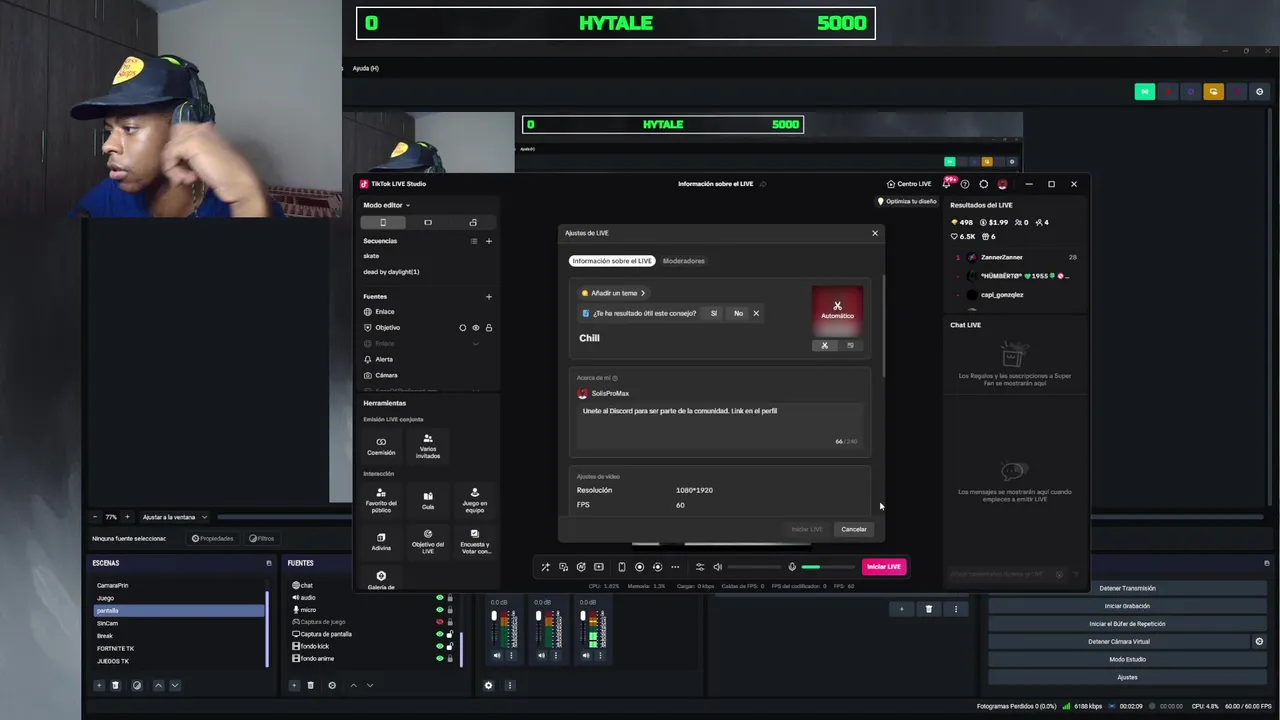The height and width of the screenshot is (720, 1280).
Task: Move OBS scene down with arrow
Action: [x=175, y=685]
